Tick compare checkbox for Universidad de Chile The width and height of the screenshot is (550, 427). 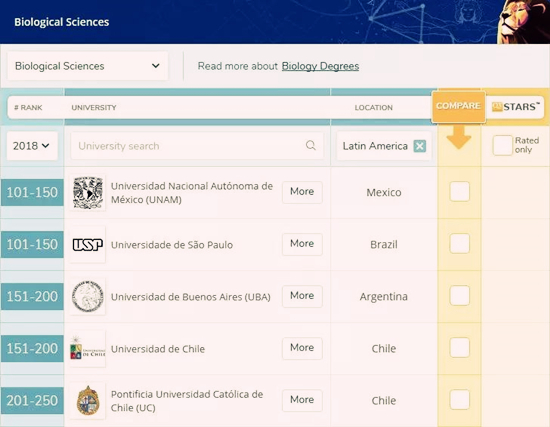point(460,347)
